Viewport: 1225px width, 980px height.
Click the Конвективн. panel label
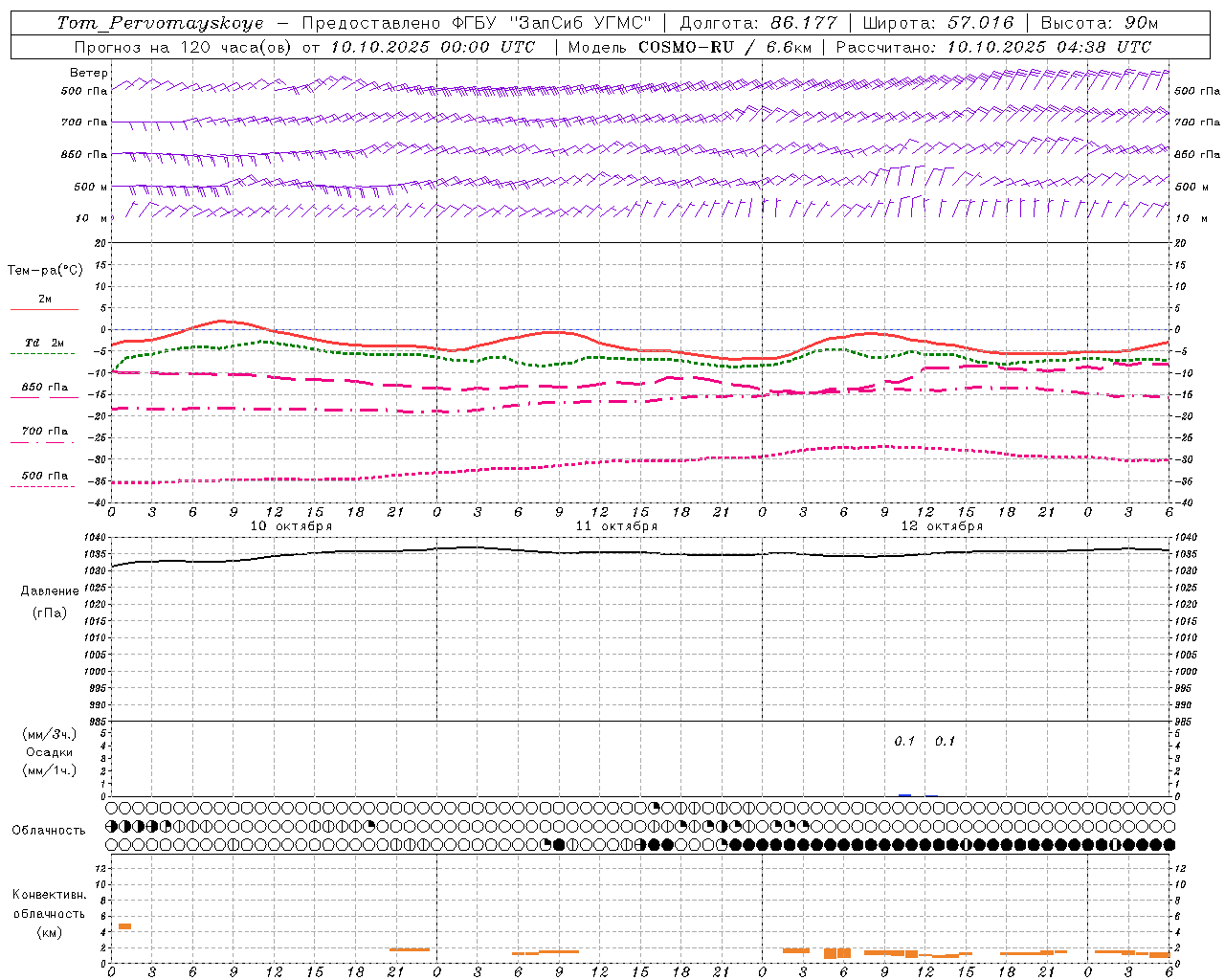point(49,895)
